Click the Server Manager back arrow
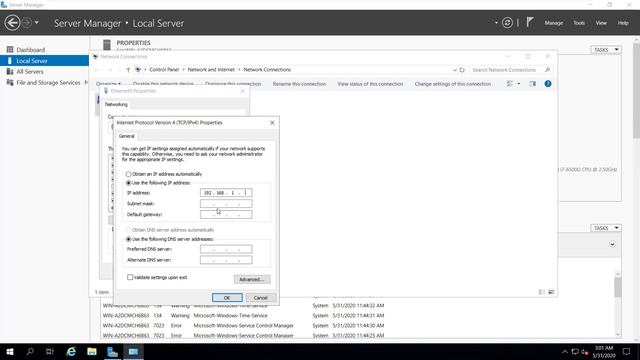The image size is (640, 360). 12,23
